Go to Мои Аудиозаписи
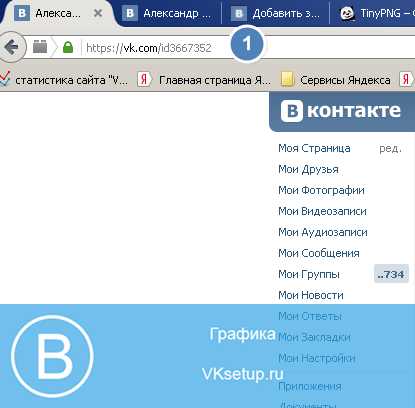415x408 pixels. coord(323,232)
